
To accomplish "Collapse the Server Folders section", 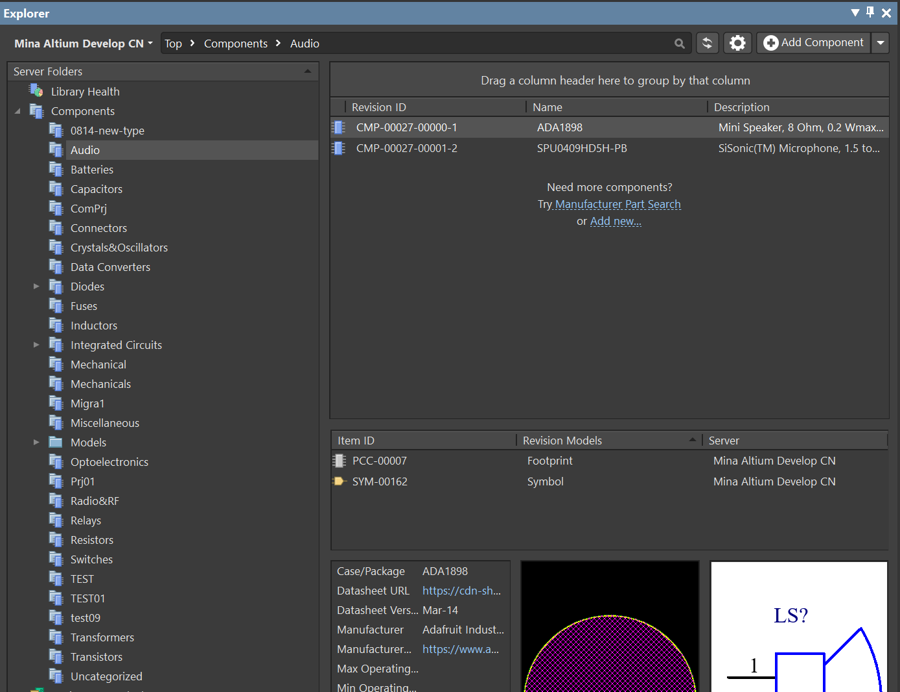I will (308, 71).
